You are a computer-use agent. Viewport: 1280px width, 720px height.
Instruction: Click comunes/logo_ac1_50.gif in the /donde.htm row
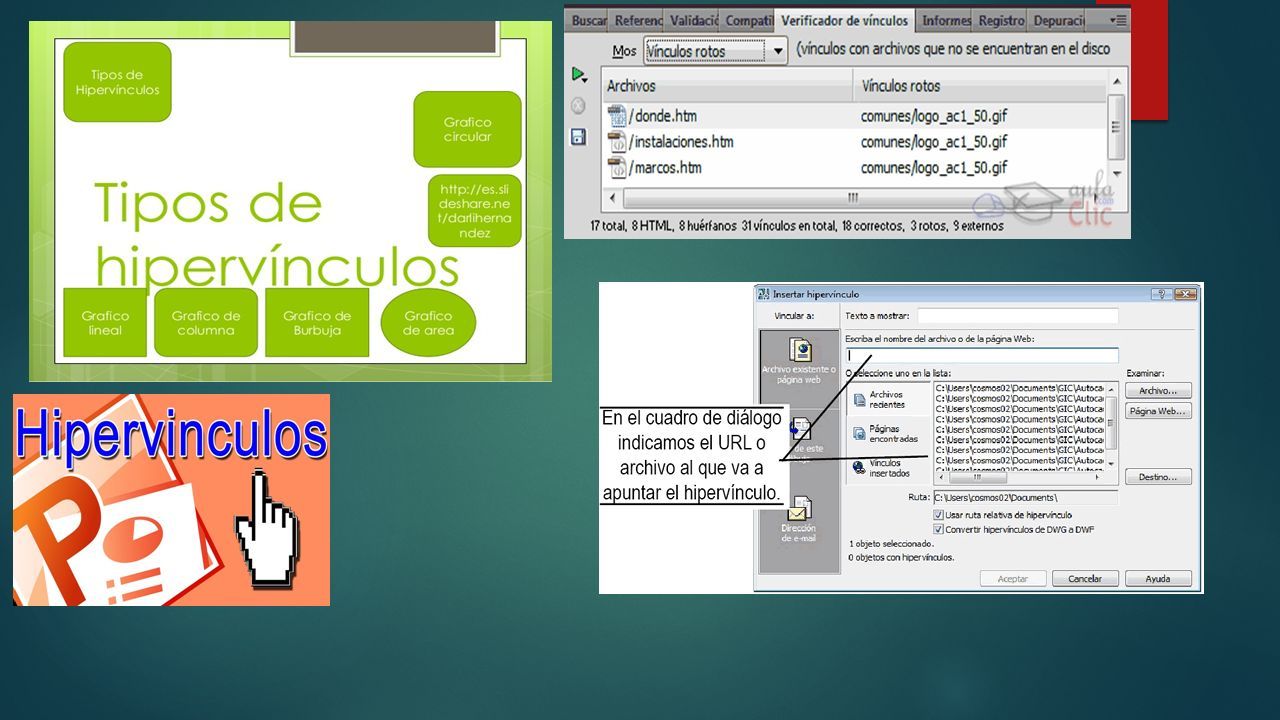point(934,116)
